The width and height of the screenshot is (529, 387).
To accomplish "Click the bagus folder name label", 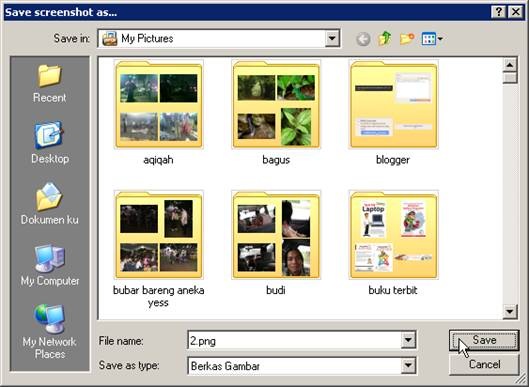I will (x=276, y=160).
